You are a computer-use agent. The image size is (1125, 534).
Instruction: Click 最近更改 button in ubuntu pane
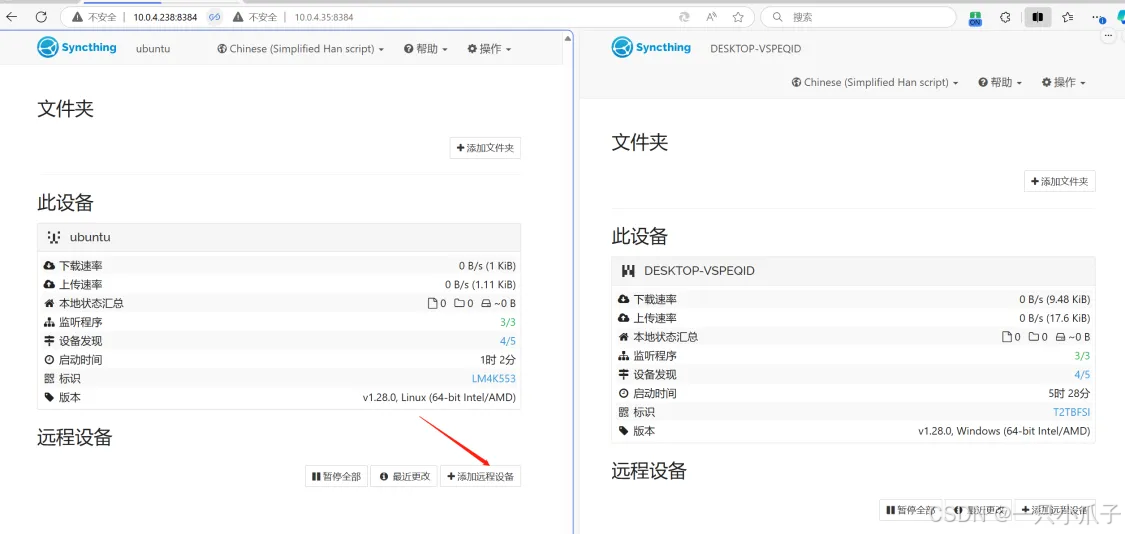(404, 476)
